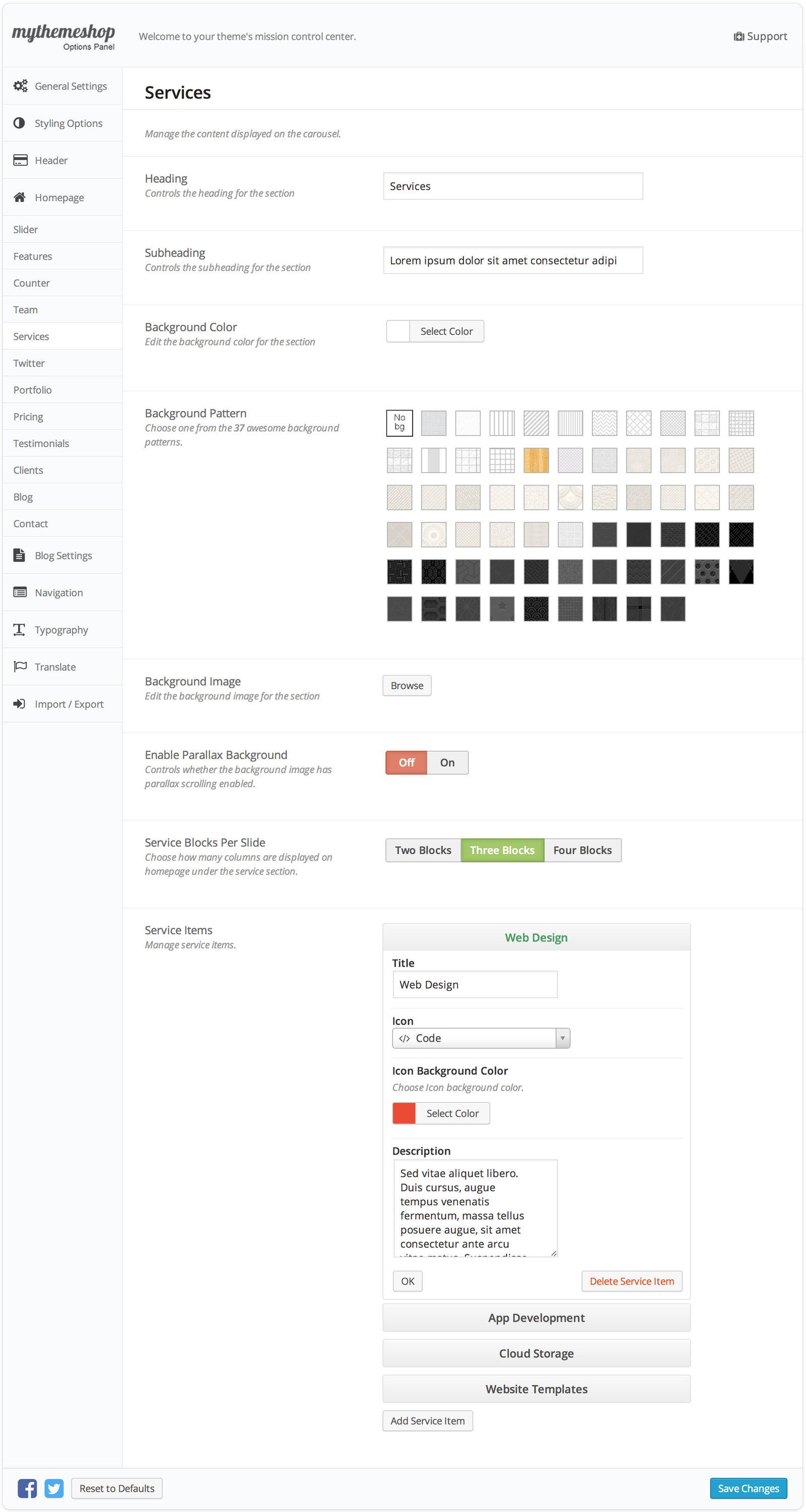Open the Icon dropdown showing Code

click(x=480, y=1038)
